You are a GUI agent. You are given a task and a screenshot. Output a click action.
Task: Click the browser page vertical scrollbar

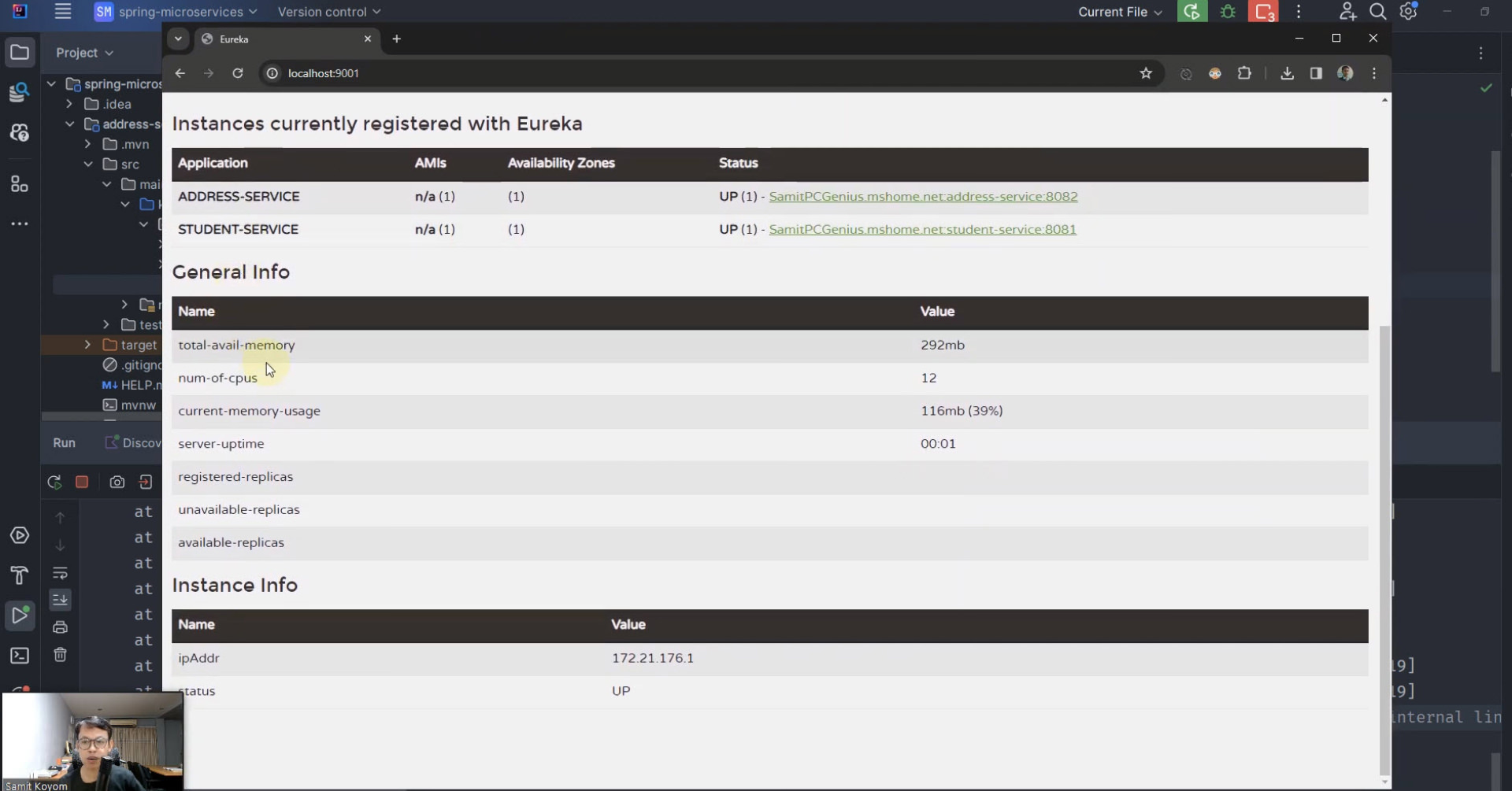1384,551
